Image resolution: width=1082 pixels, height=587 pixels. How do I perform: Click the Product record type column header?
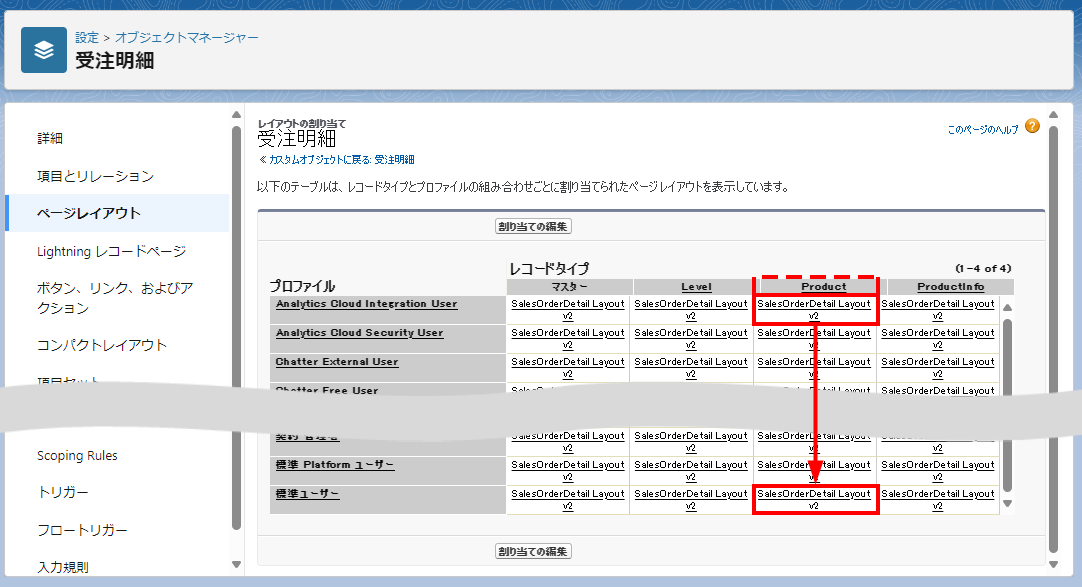(823, 287)
